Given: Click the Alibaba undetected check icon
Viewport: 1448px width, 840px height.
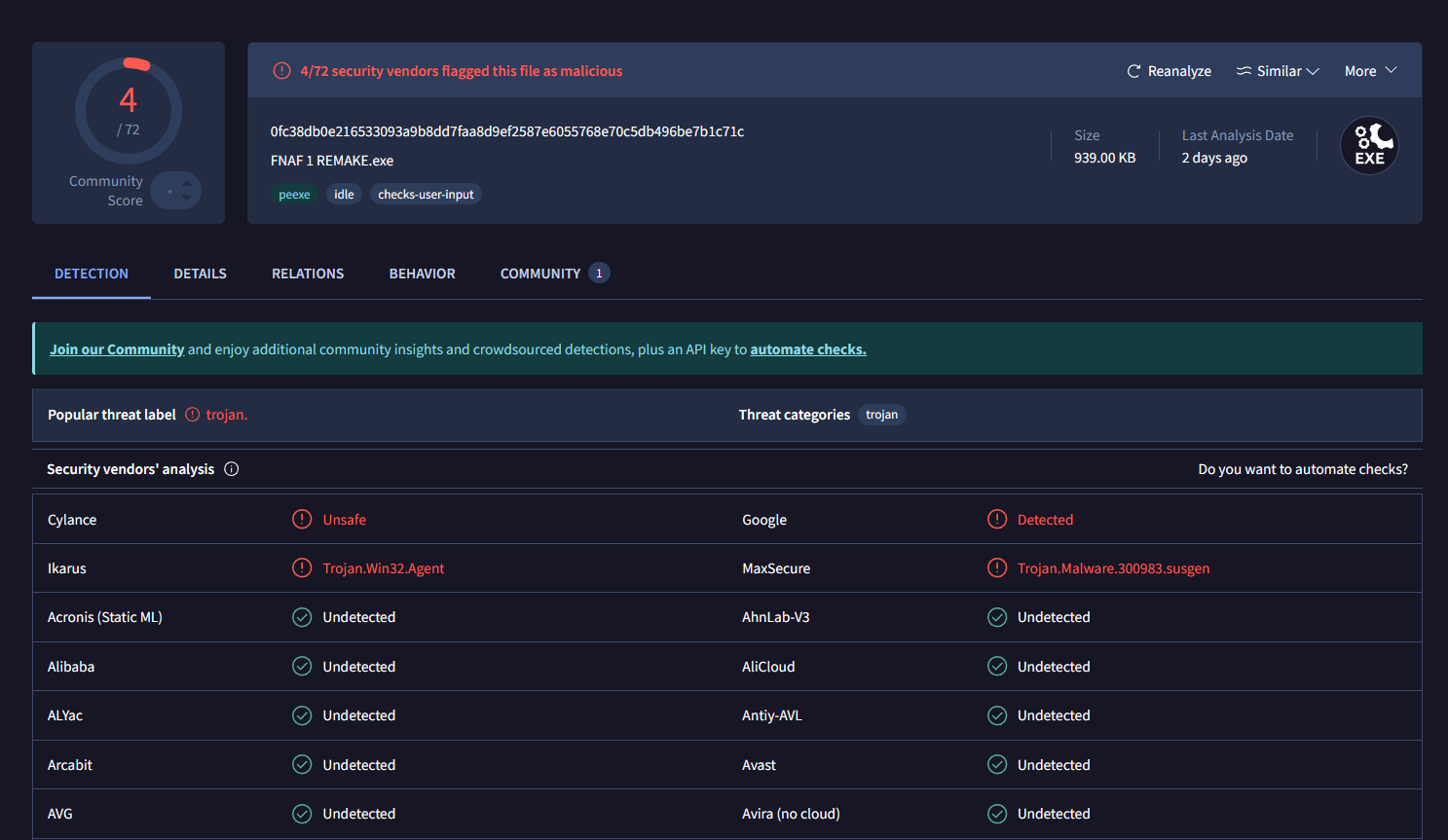Looking at the screenshot, I should pos(302,666).
